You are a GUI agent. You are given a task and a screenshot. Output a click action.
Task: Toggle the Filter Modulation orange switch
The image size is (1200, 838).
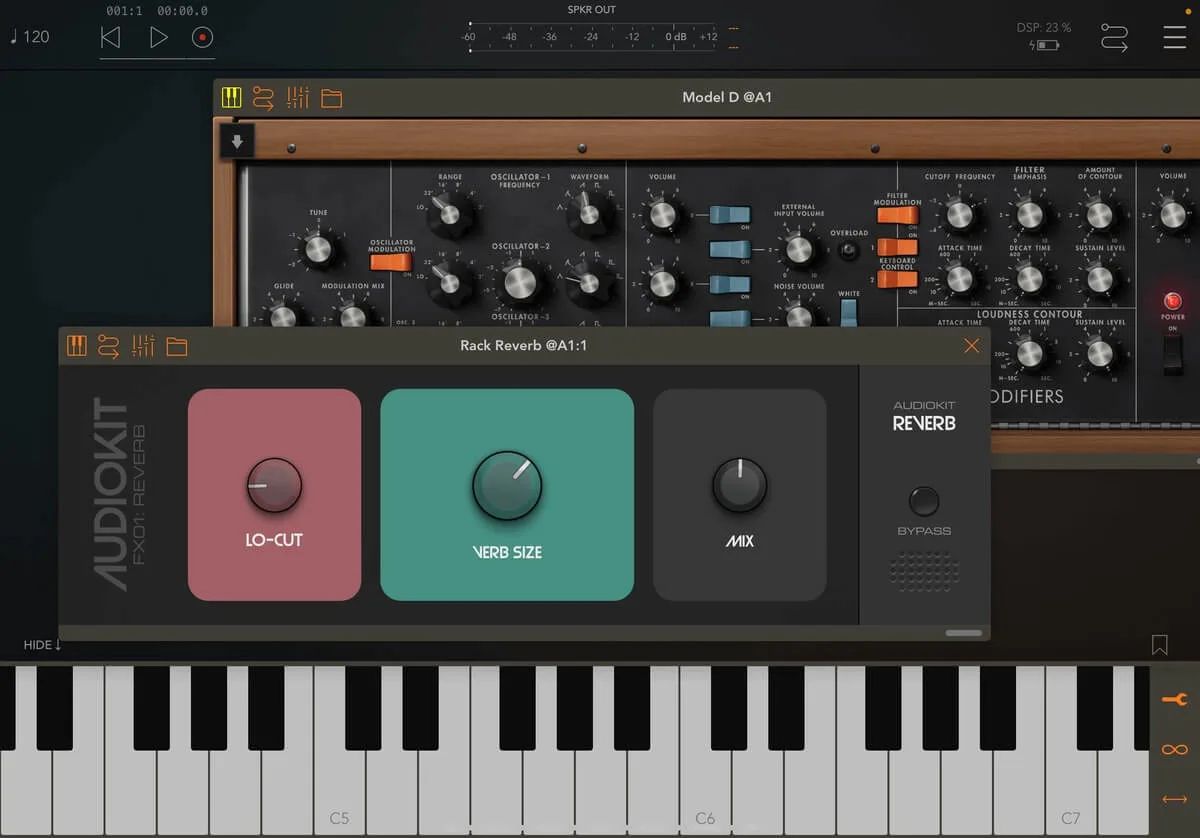(897, 215)
